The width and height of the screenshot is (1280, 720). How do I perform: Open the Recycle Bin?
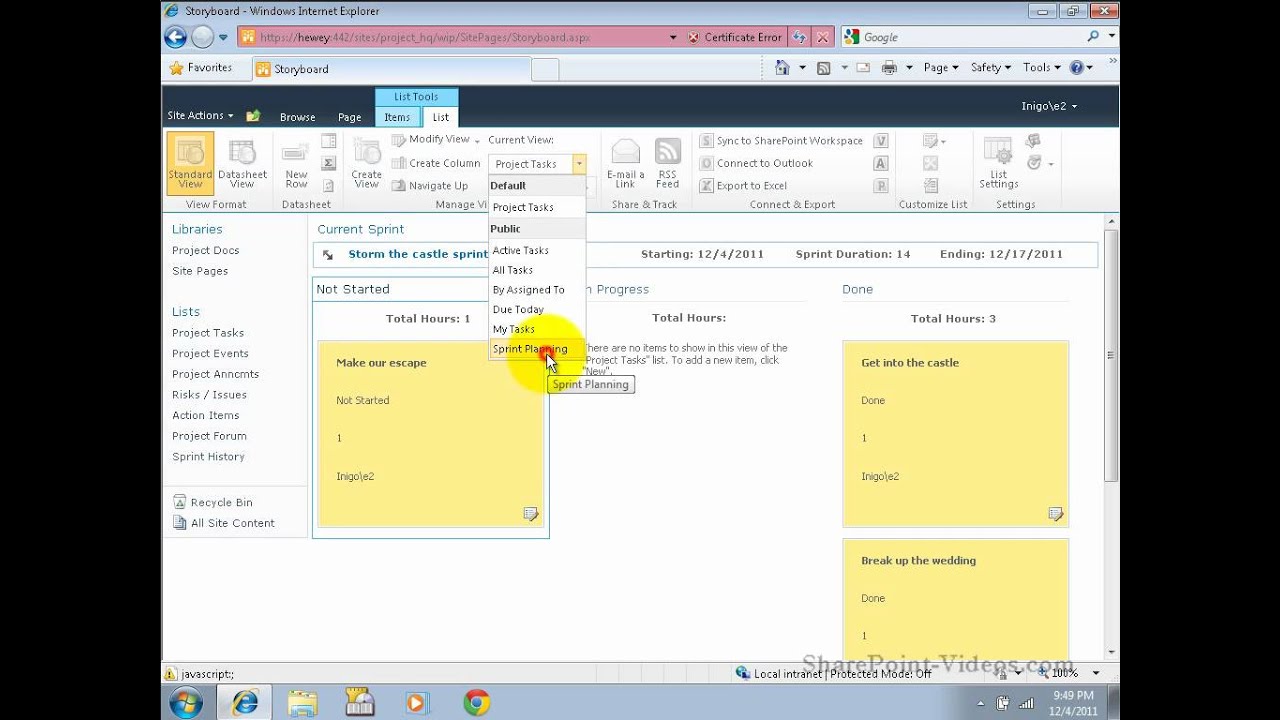coord(213,502)
